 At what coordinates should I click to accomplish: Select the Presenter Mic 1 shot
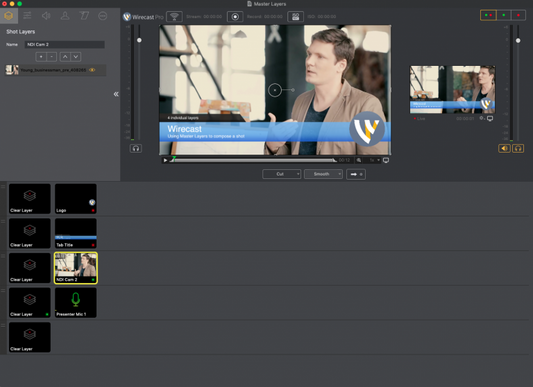76,303
